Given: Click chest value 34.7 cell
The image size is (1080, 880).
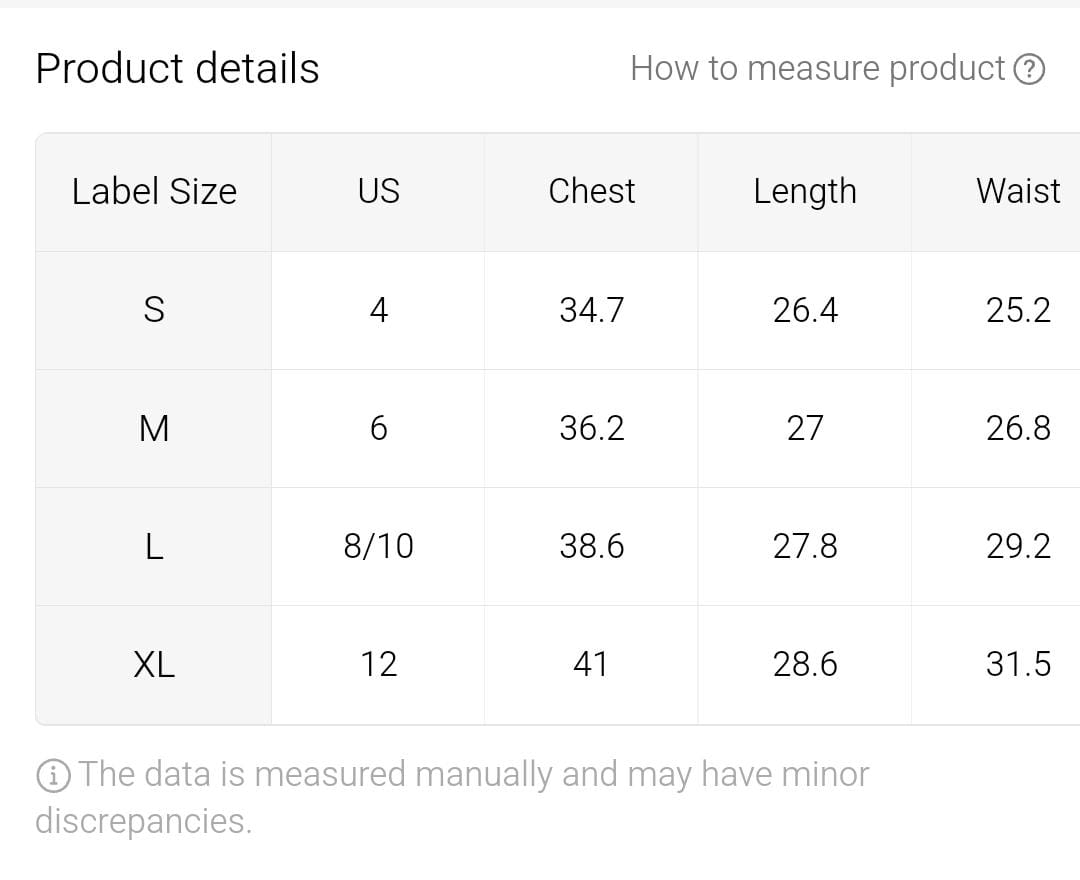Looking at the screenshot, I should pos(591,310).
